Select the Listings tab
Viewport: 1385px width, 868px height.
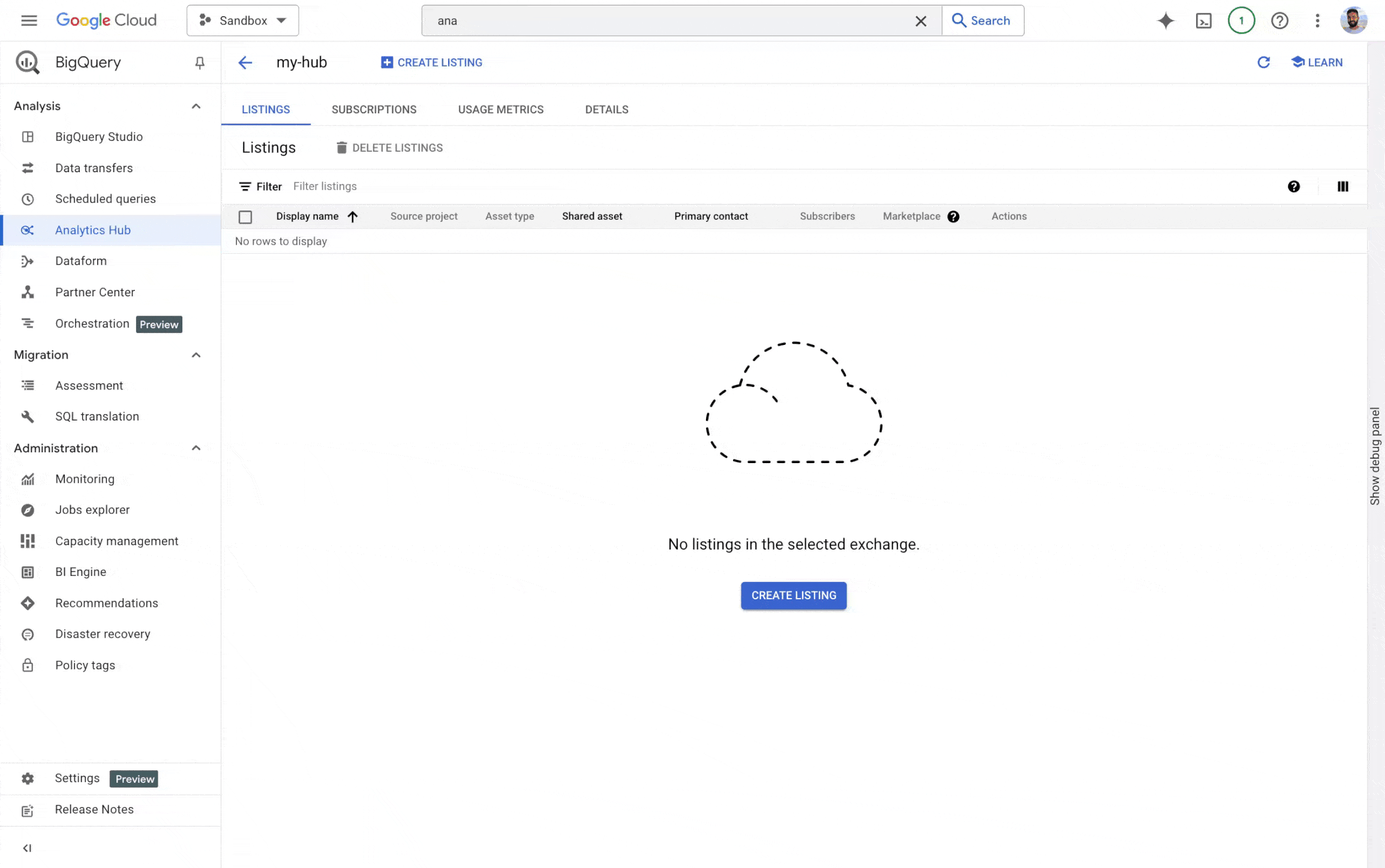click(265, 110)
